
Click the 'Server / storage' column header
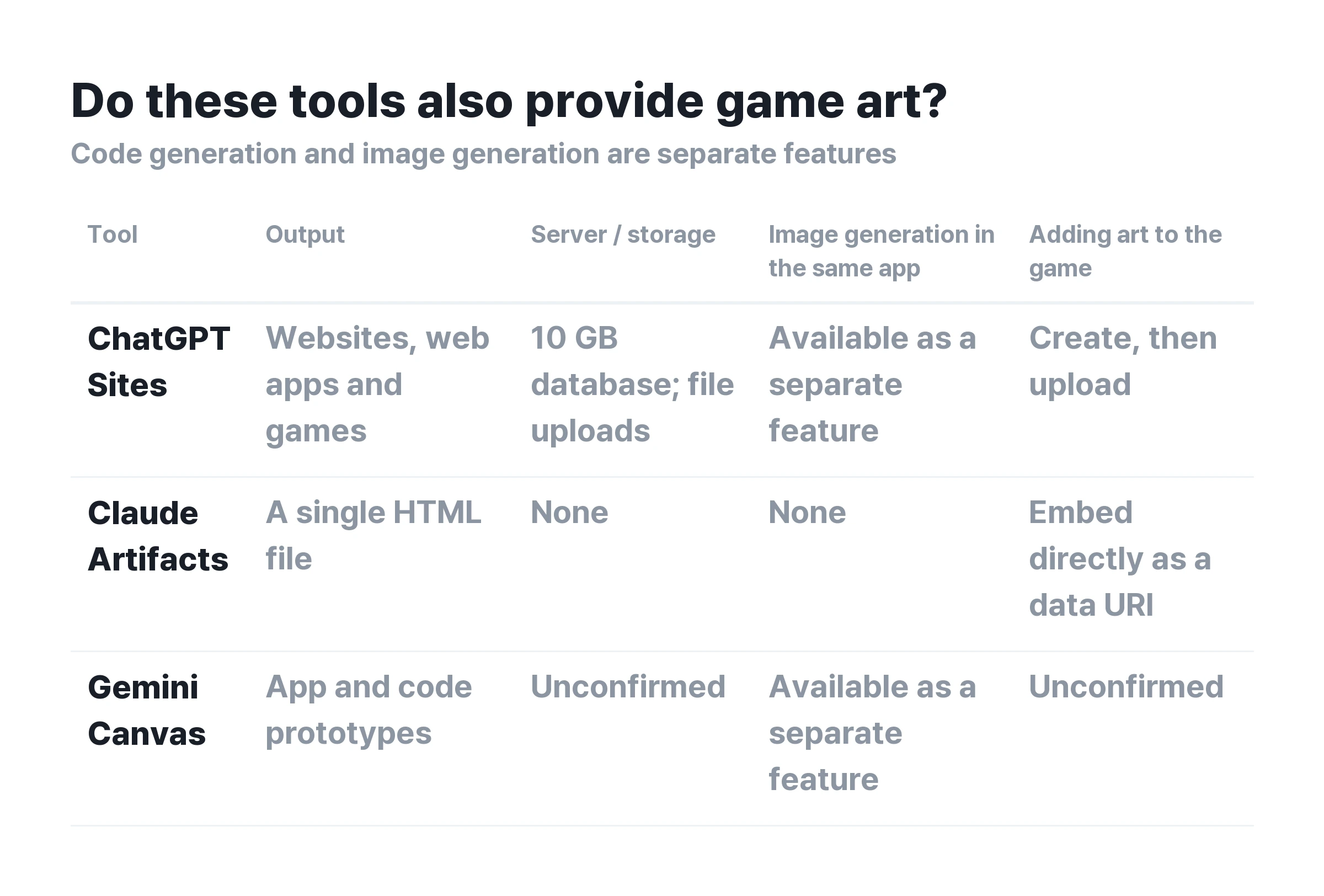(x=623, y=234)
